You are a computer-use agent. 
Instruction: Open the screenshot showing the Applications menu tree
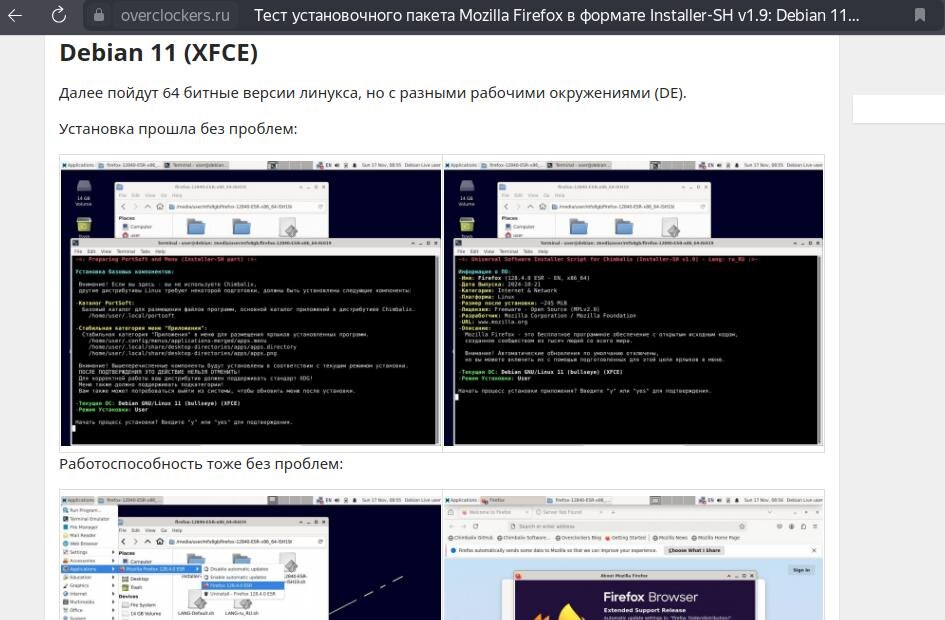point(251,557)
